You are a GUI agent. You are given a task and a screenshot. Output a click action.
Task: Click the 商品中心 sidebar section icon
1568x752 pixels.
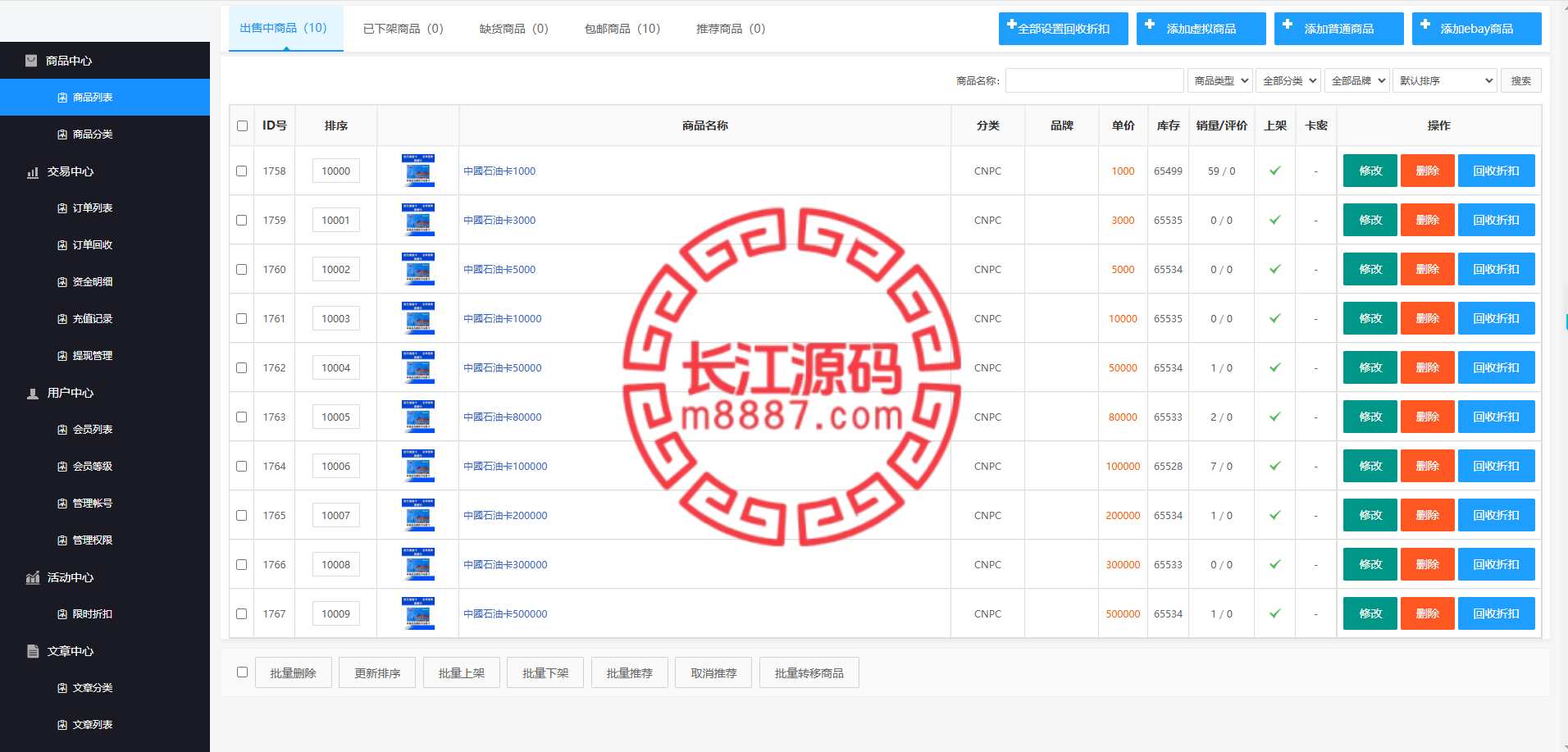(x=31, y=61)
